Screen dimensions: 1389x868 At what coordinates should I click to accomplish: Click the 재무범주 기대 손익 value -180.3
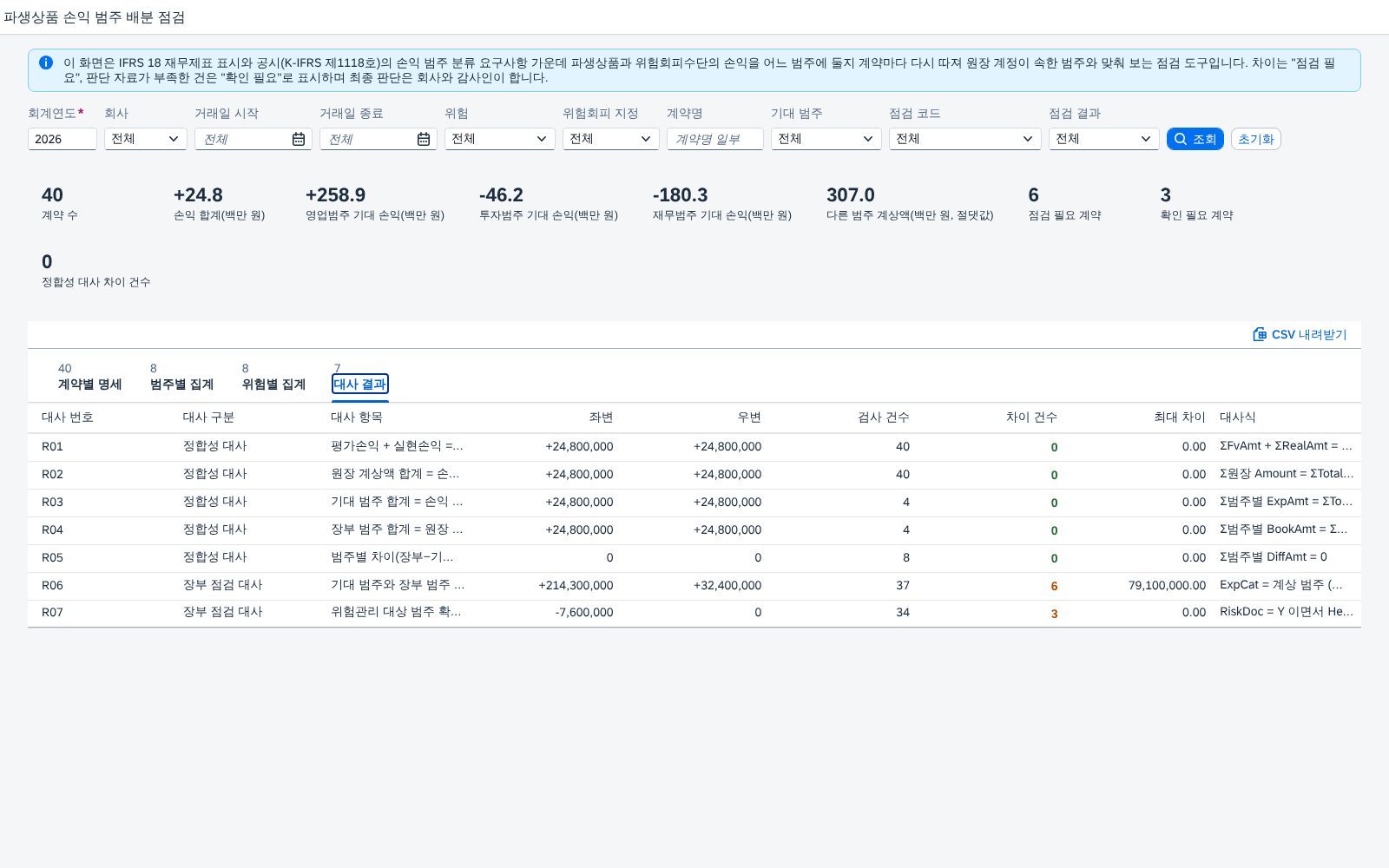(x=681, y=195)
